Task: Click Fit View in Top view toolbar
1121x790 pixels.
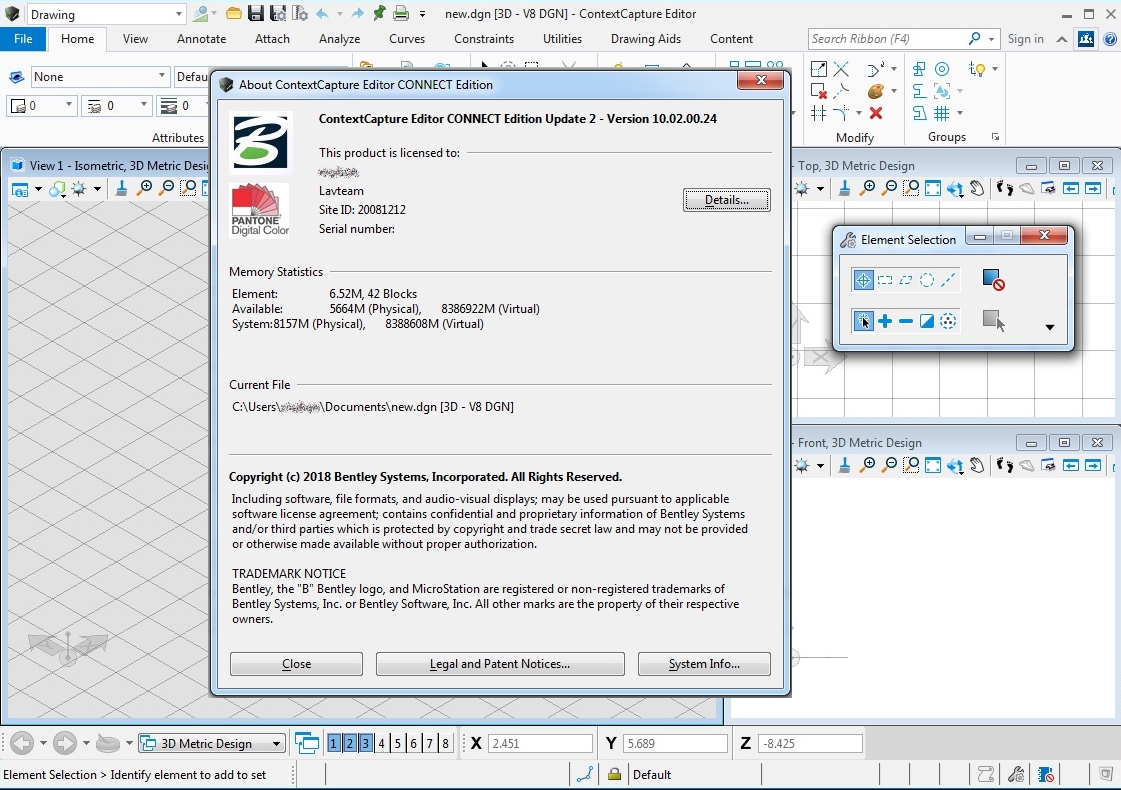Action: [x=933, y=188]
